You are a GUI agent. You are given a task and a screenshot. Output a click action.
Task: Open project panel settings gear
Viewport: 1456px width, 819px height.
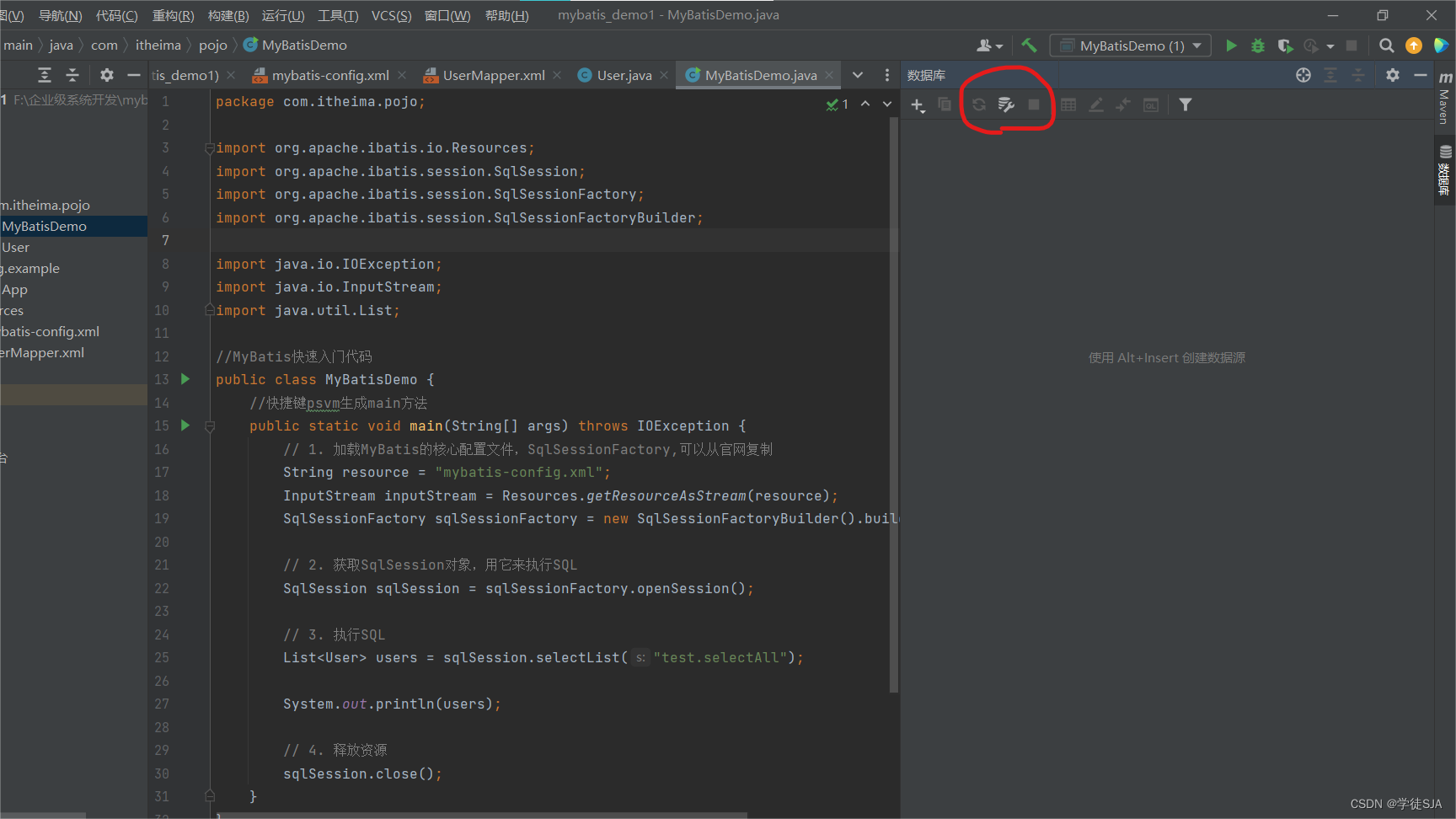click(106, 75)
